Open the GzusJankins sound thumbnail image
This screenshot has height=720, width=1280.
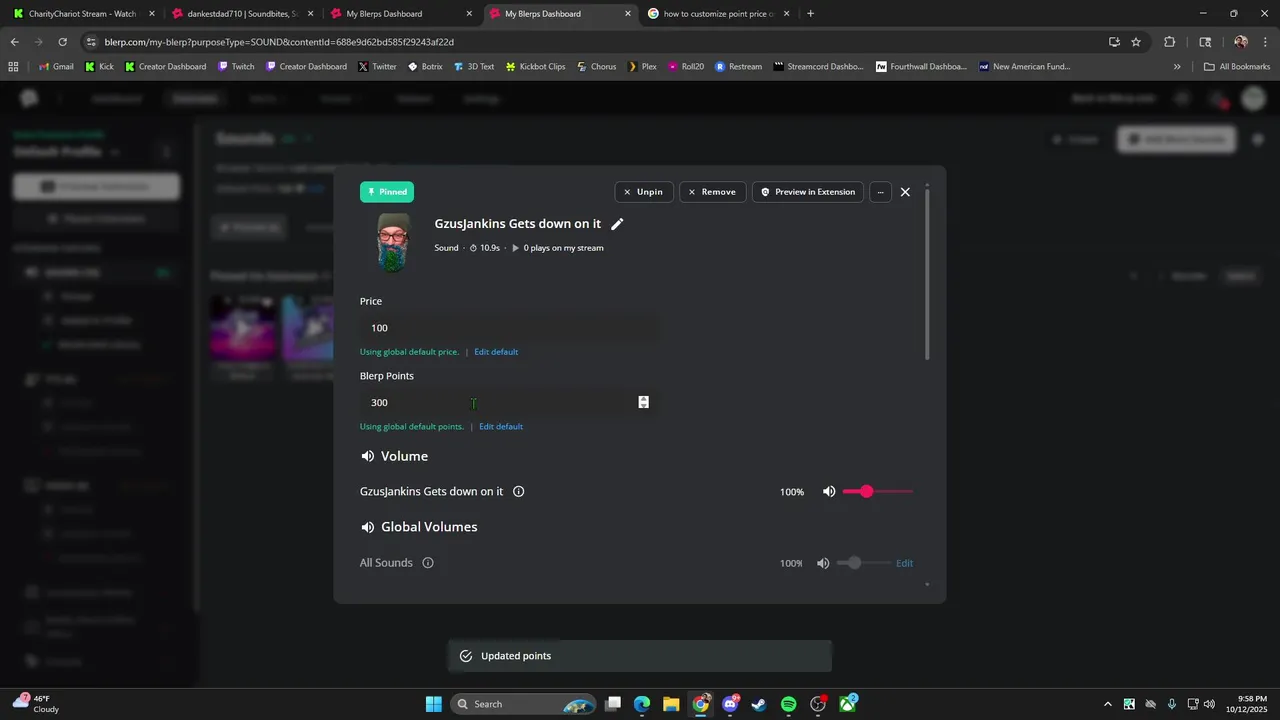point(393,242)
